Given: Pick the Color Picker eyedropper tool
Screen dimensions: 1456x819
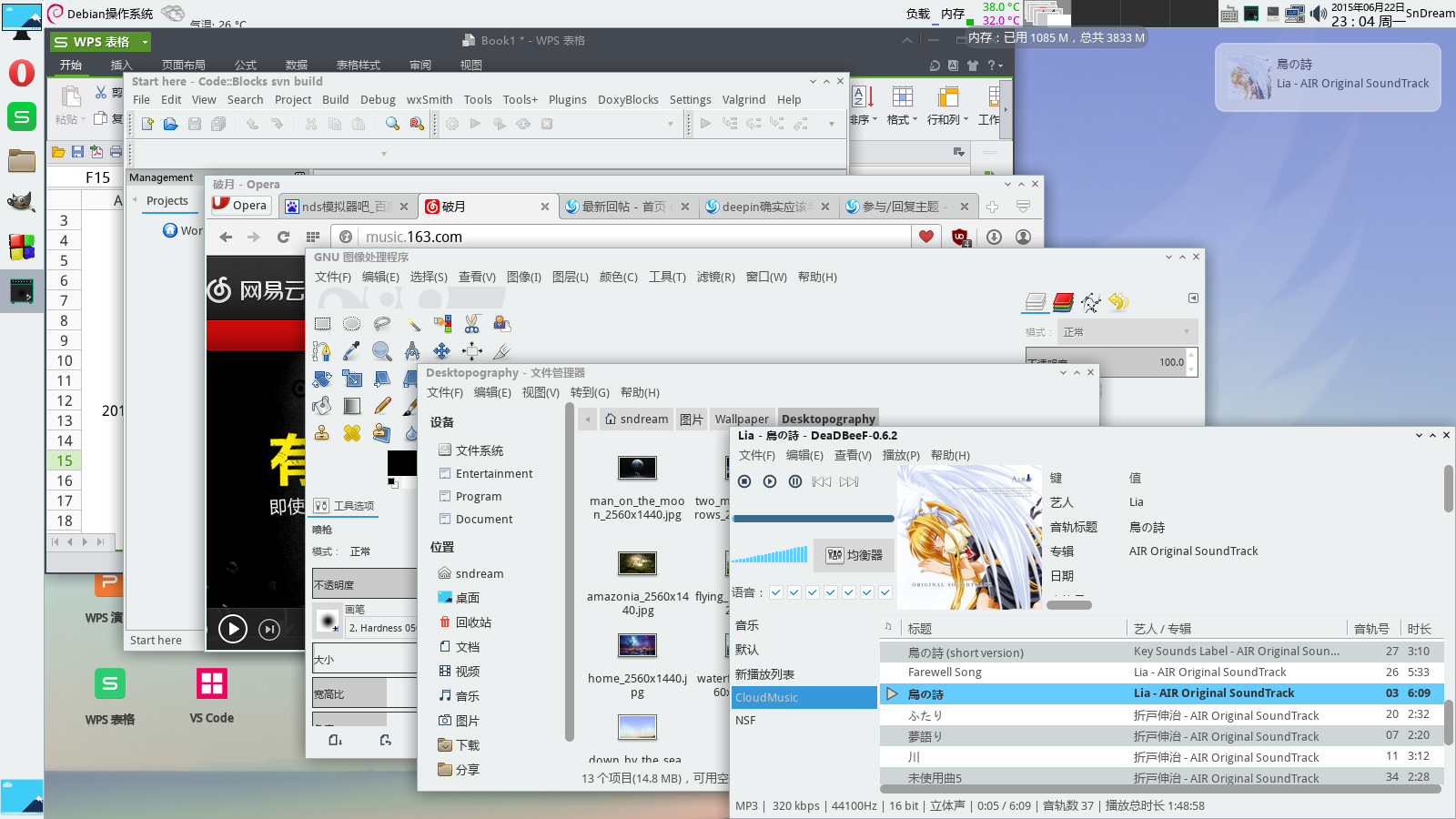Looking at the screenshot, I should (x=352, y=350).
